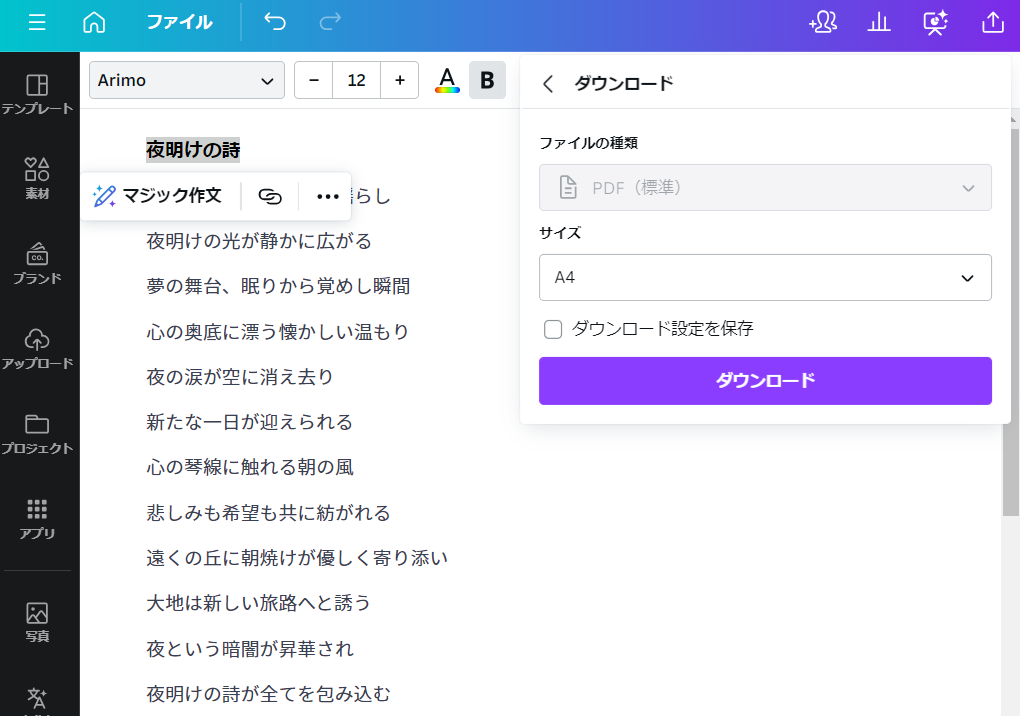
Task: Click the line 大地は新しい旅路へと誘う
Action: click(x=258, y=603)
